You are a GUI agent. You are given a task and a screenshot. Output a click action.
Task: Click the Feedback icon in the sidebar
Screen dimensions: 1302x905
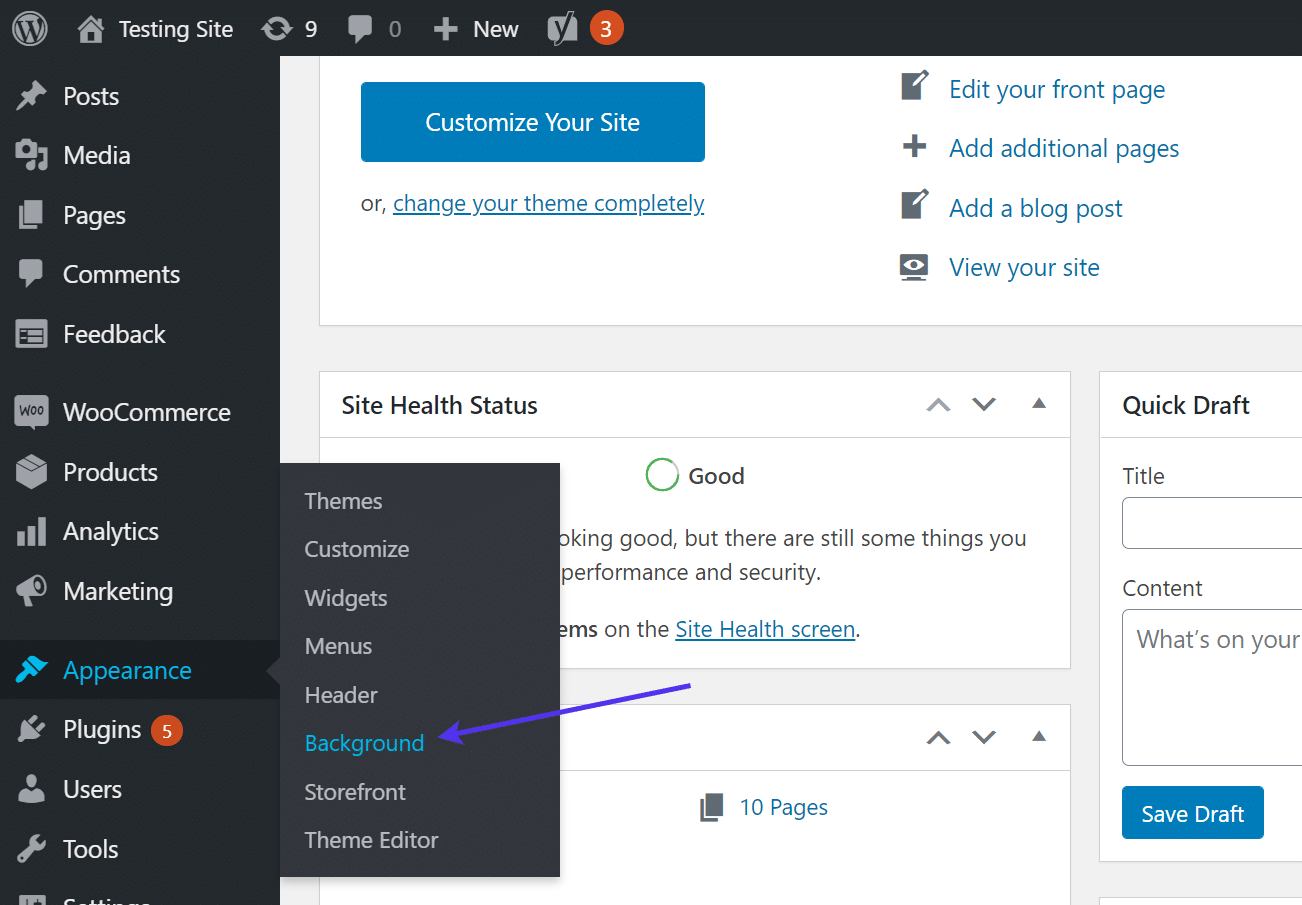tap(32, 334)
